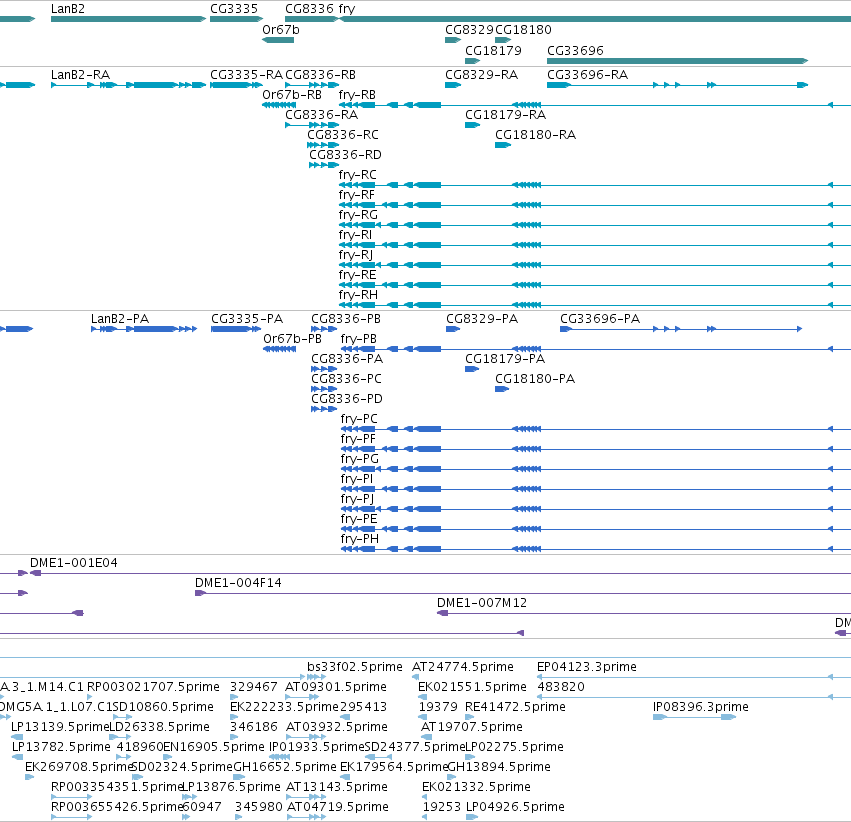
Task: Click the LanB2 gene arrow glyph
Action: coord(128,19)
